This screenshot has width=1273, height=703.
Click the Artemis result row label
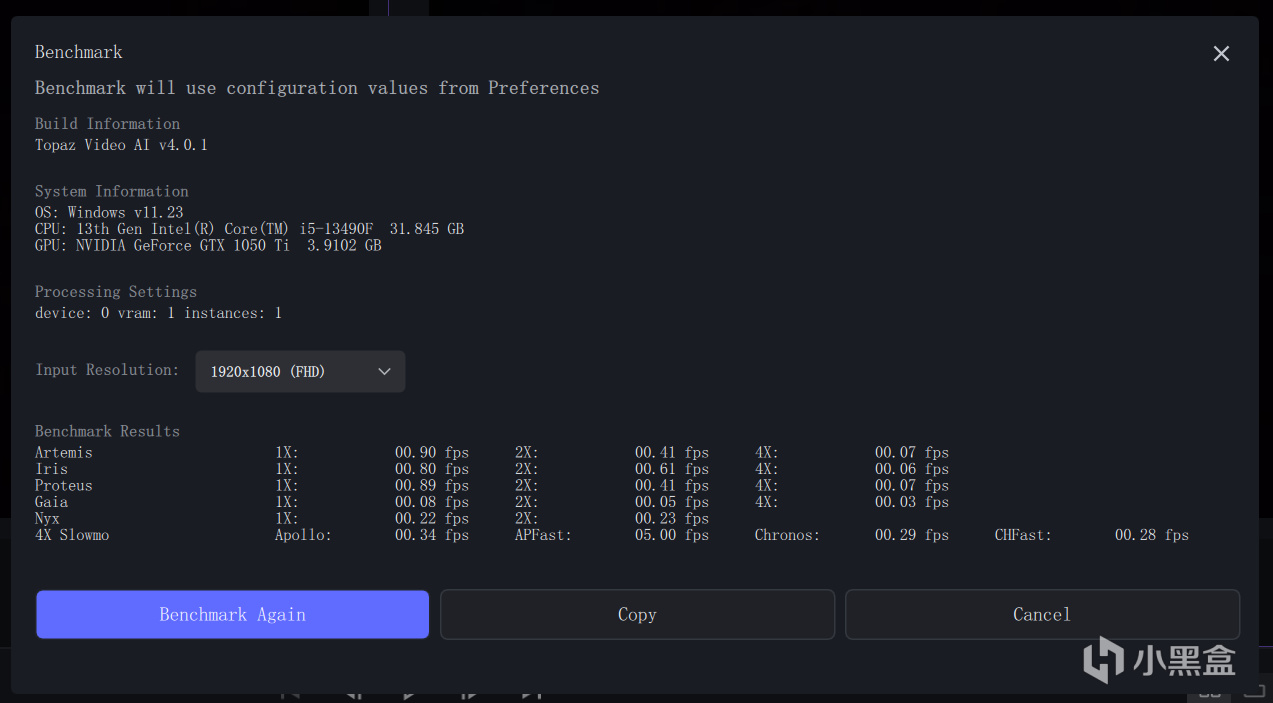click(64, 453)
